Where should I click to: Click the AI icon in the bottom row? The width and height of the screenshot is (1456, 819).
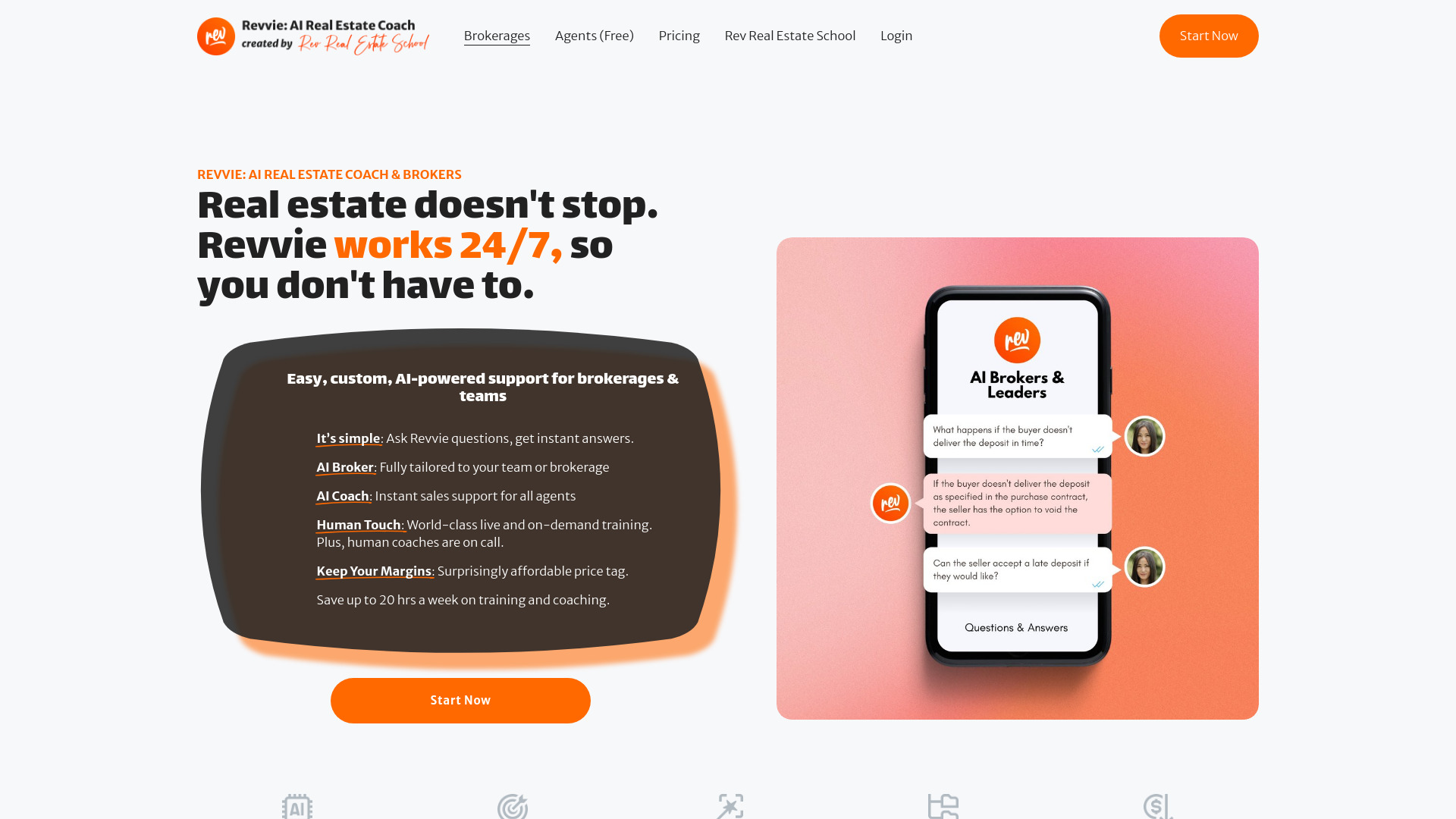297,806
